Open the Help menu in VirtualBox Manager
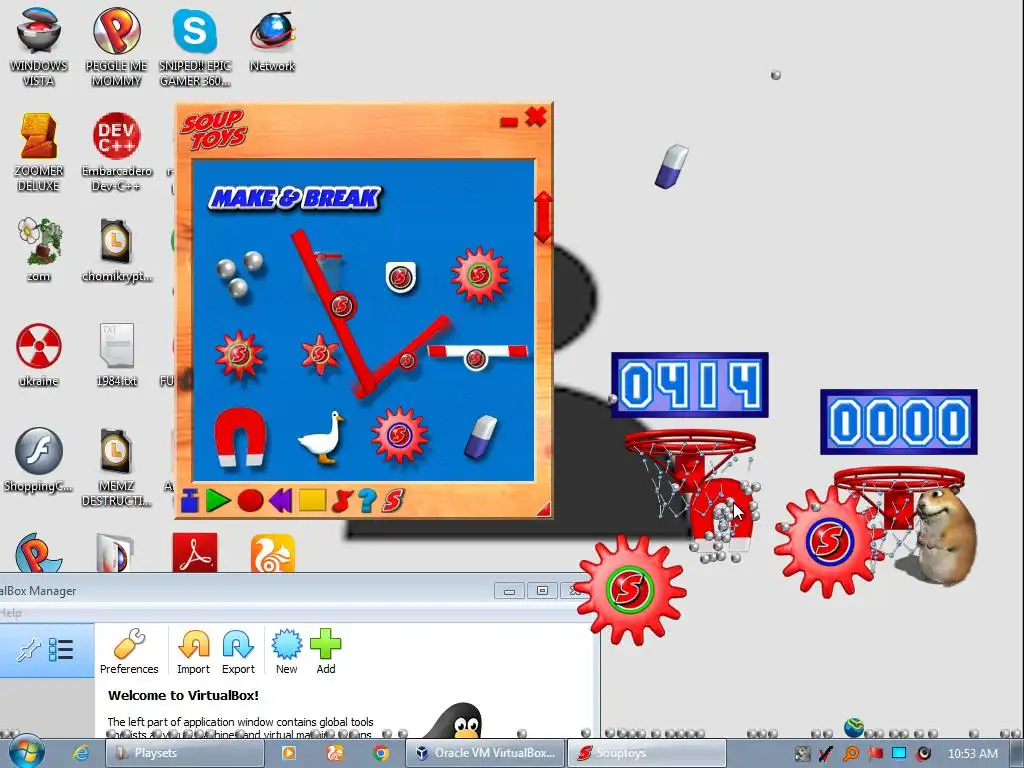The image size is (1024, 768). (x=11, y=613)
